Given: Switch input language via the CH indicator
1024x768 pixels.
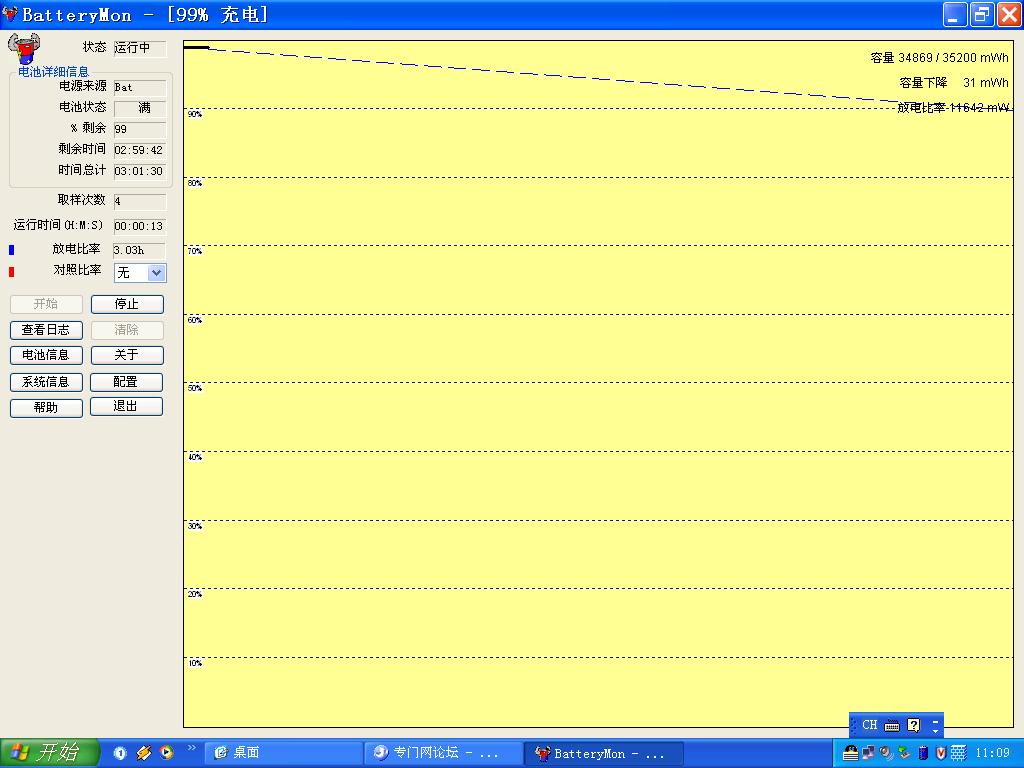Looking at the screenshot, I should [869, 725].
